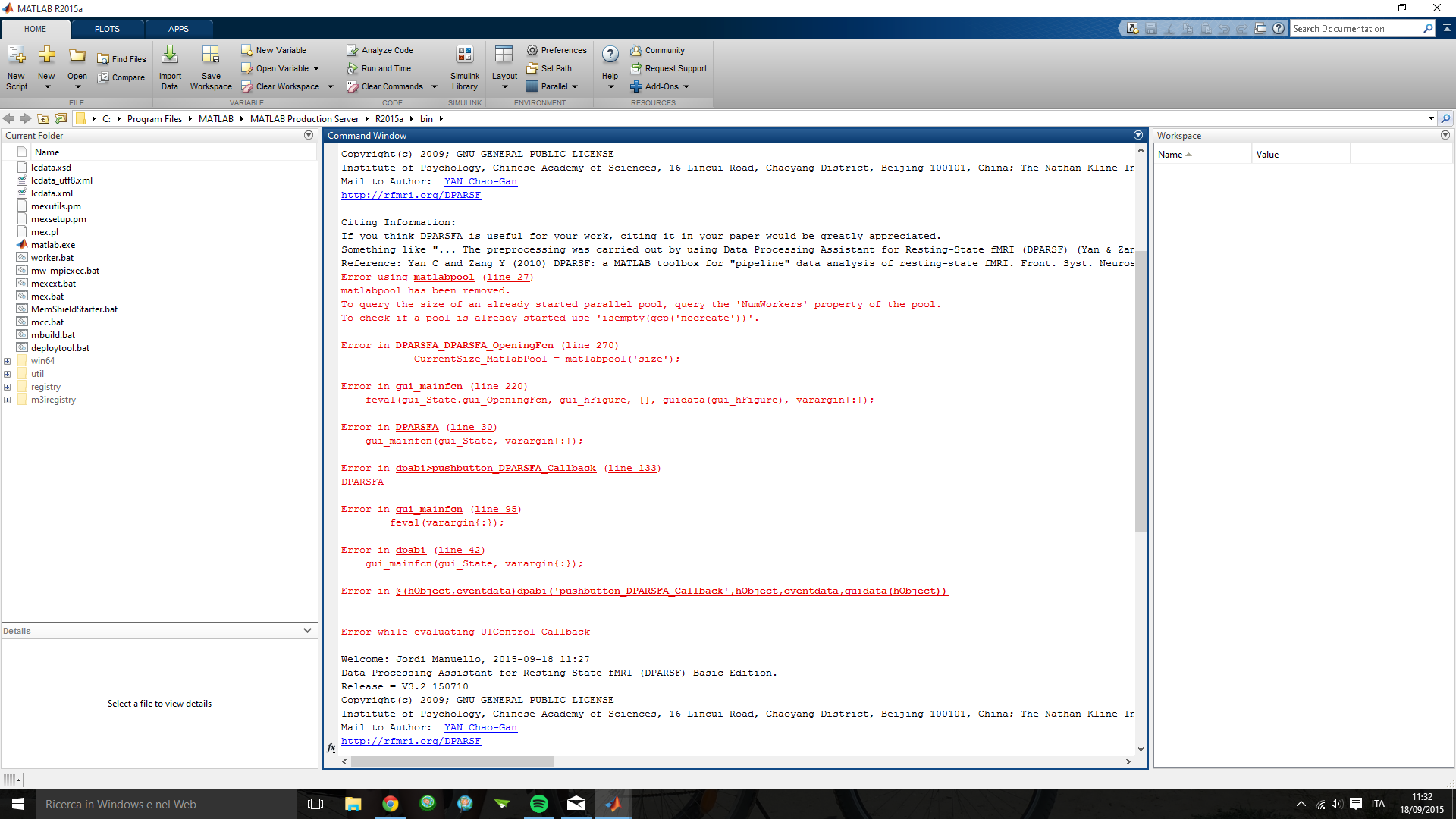Select deploytool.bat in Current Folder

[60, 348]
